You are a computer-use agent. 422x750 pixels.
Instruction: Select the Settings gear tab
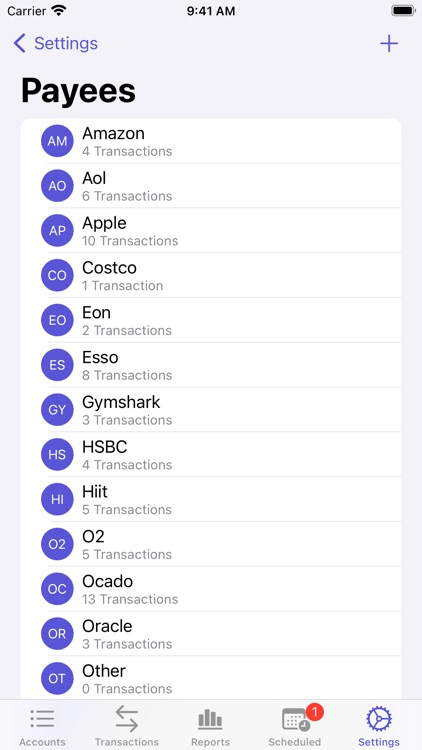pos(379,726)
